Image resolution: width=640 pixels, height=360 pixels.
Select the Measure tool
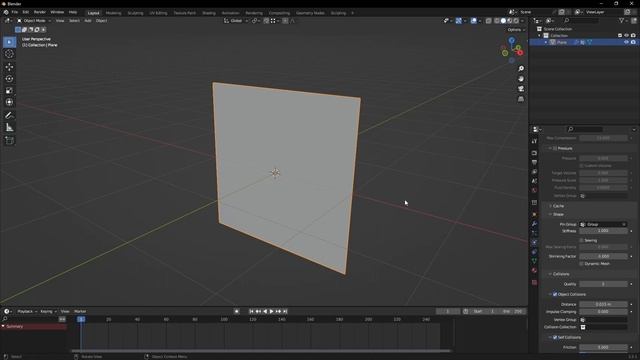coord(9,128)
